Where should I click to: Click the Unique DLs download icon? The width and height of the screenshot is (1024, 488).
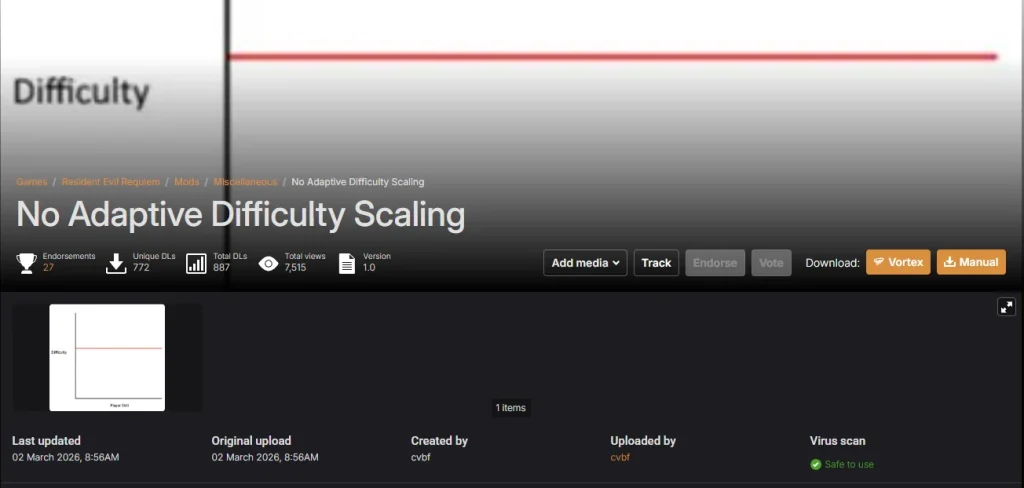[116, 263]
